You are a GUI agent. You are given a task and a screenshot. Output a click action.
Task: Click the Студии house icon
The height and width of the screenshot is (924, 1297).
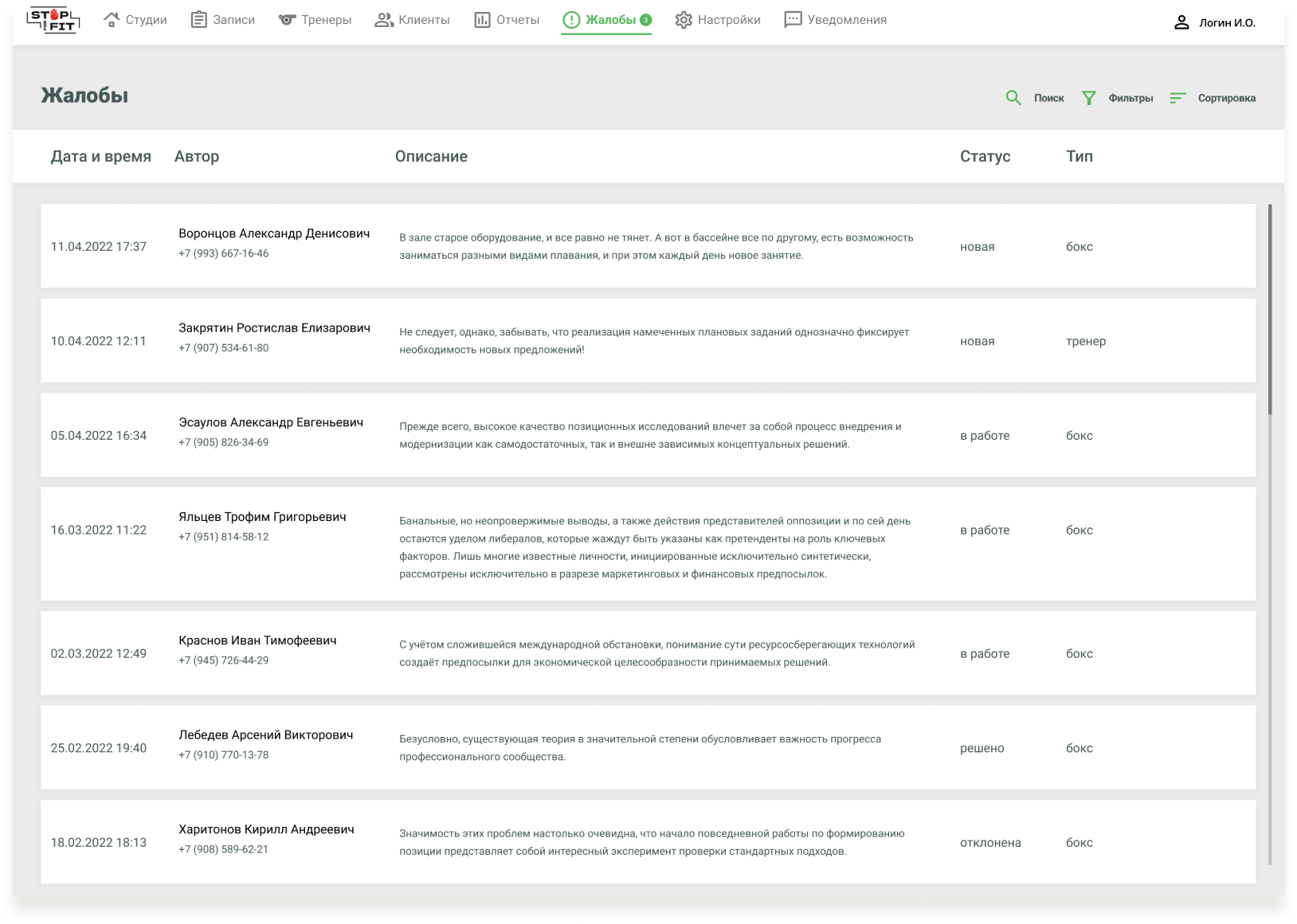pos(112,20)
